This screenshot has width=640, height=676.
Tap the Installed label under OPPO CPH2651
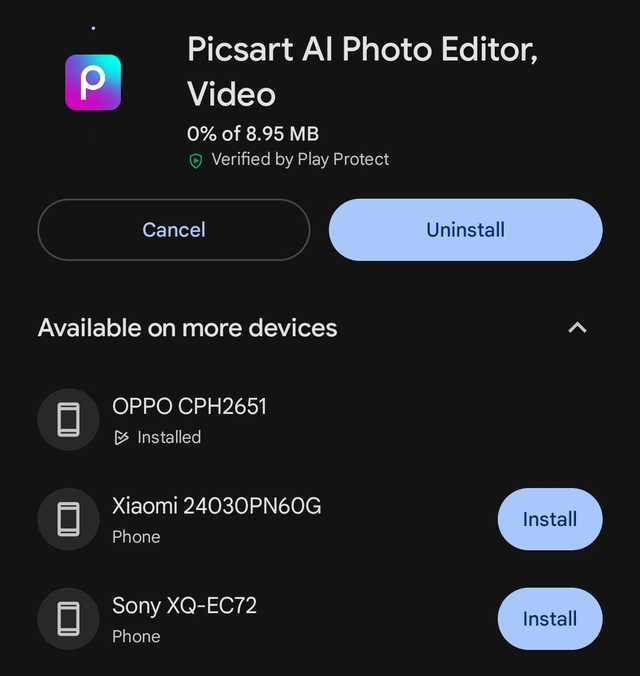tap(169, 438)
